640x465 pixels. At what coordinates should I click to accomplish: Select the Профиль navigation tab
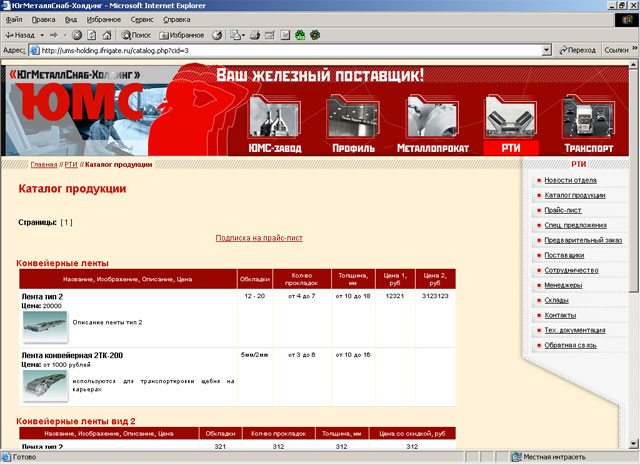pyautogui.click(x=353, y=148)
